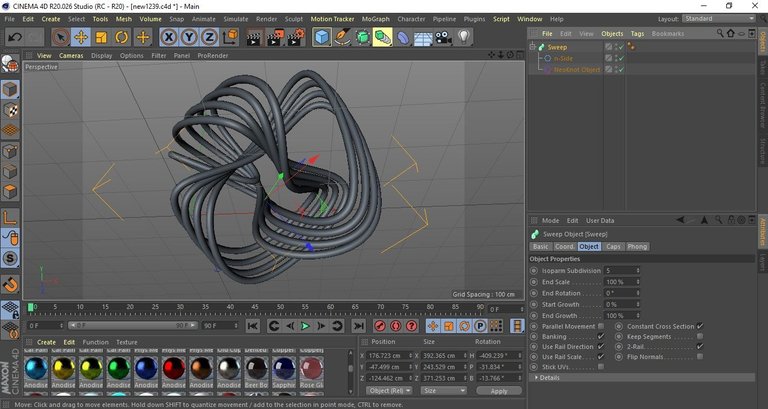Select the n-Side object in tree
Image resolution: width=768 pixels, height=409 pixels.
(563, 58)
